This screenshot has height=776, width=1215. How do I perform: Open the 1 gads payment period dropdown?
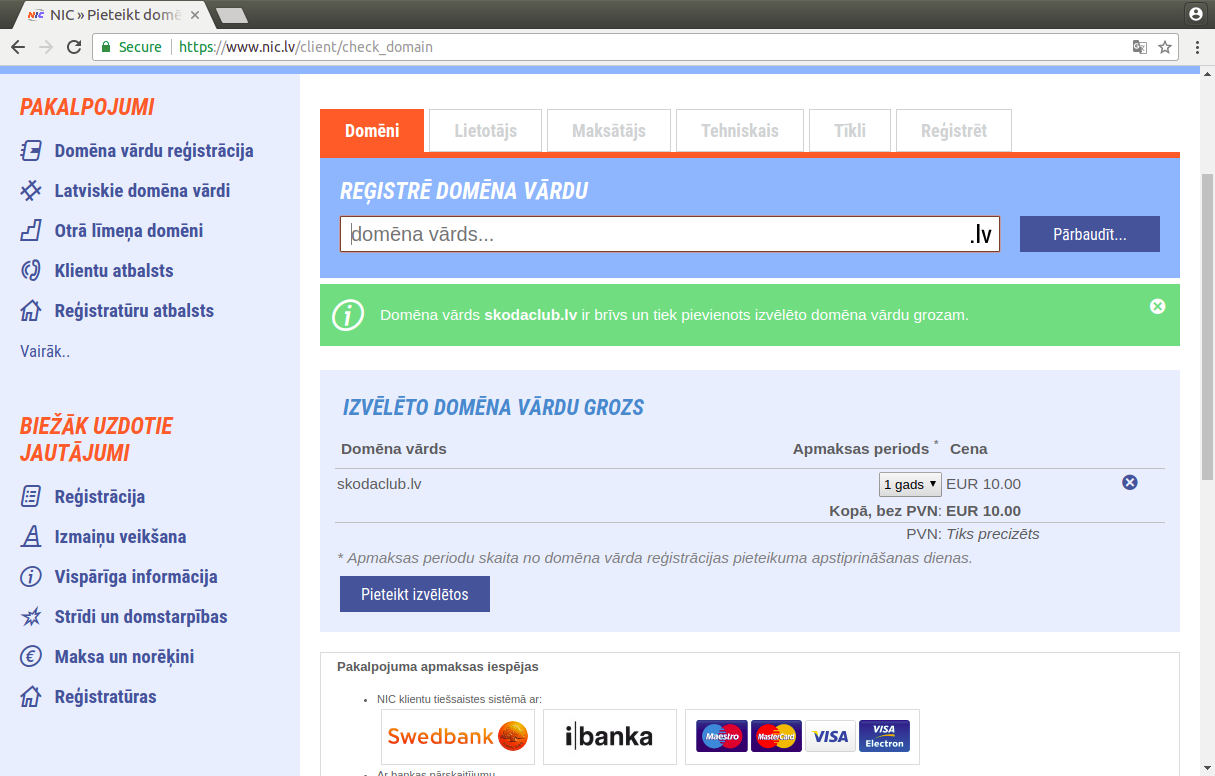coord(910,484)
